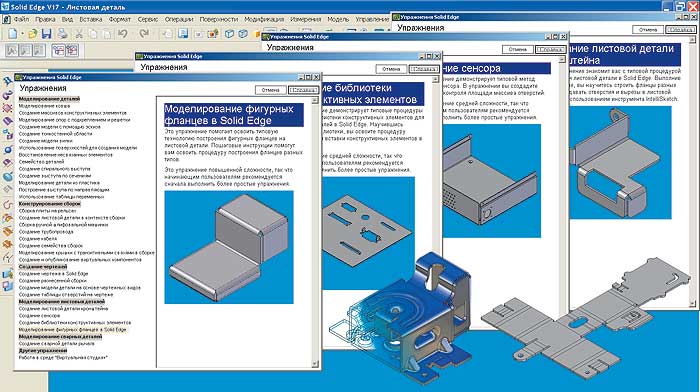The image size is (700, 392).
Task: Click the Redo arrow icon
Action: (143, 34)
